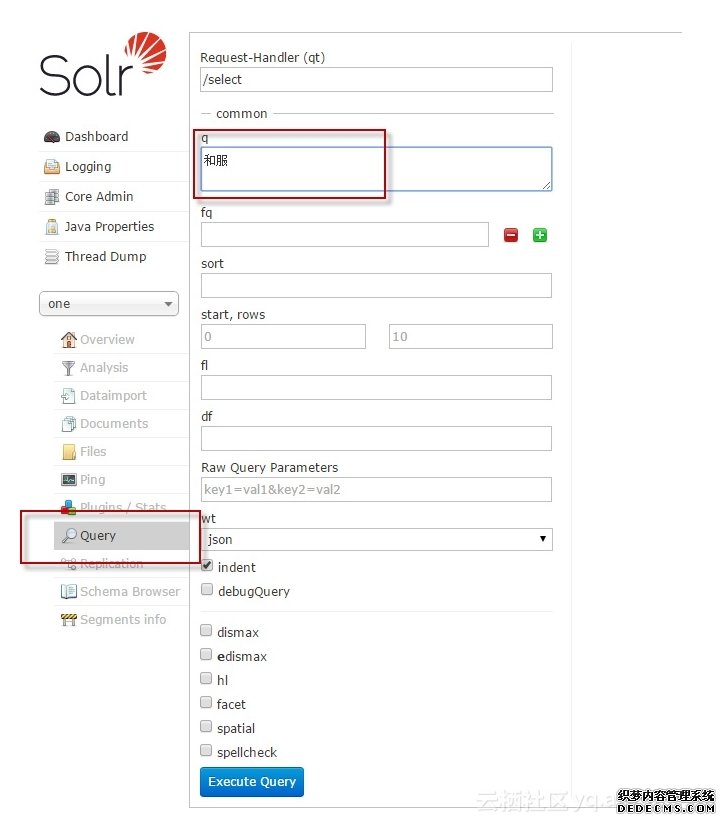The height and width of the screenshot is (823, 726).
Task: Open the Analysis menu item
Action: point(104,368)
